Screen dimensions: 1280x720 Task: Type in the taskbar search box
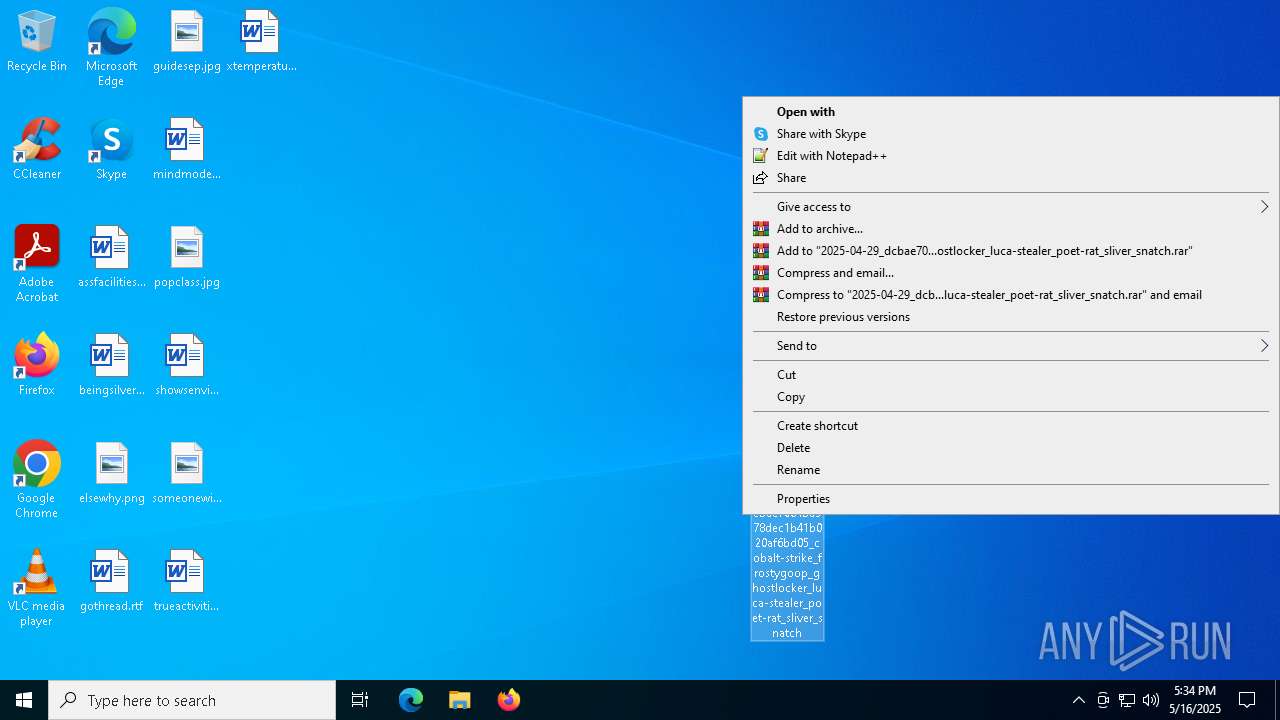point(192,700)
